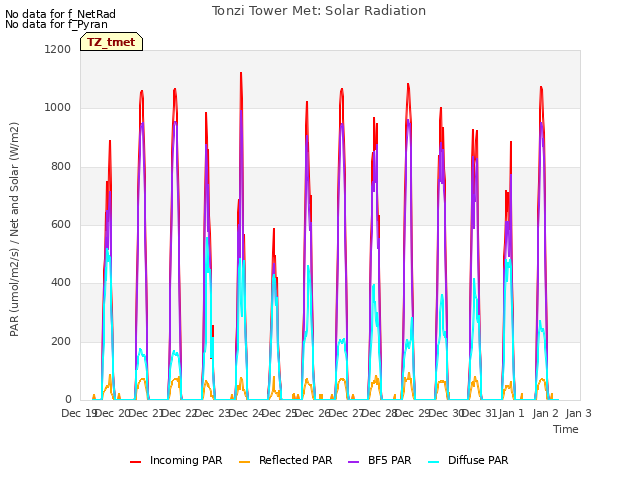Select the Incoming PAR legend label

(x=186, y=460)
